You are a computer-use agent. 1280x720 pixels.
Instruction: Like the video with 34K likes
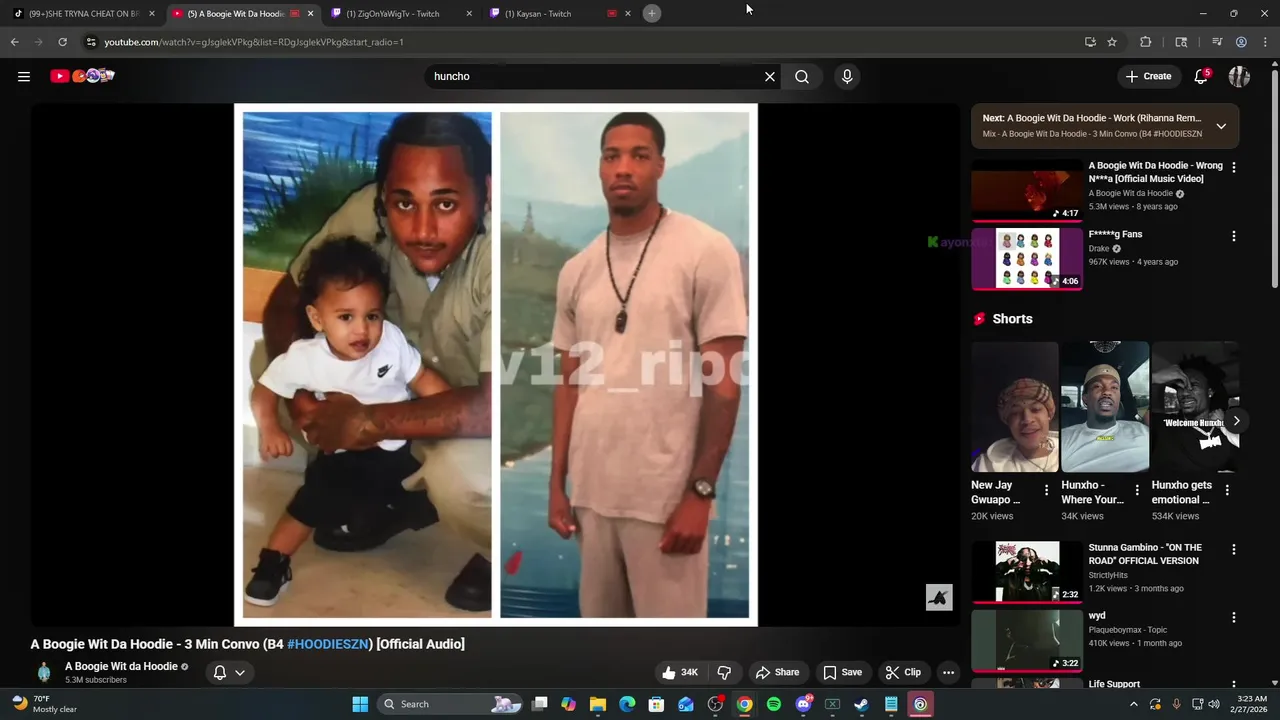point(680,672)
